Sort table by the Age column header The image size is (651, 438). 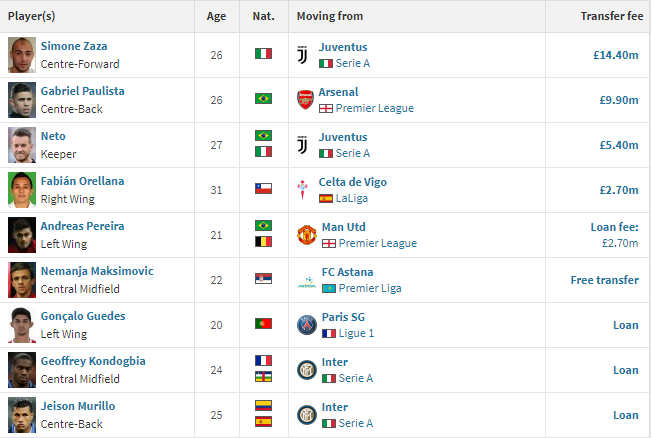217,16
